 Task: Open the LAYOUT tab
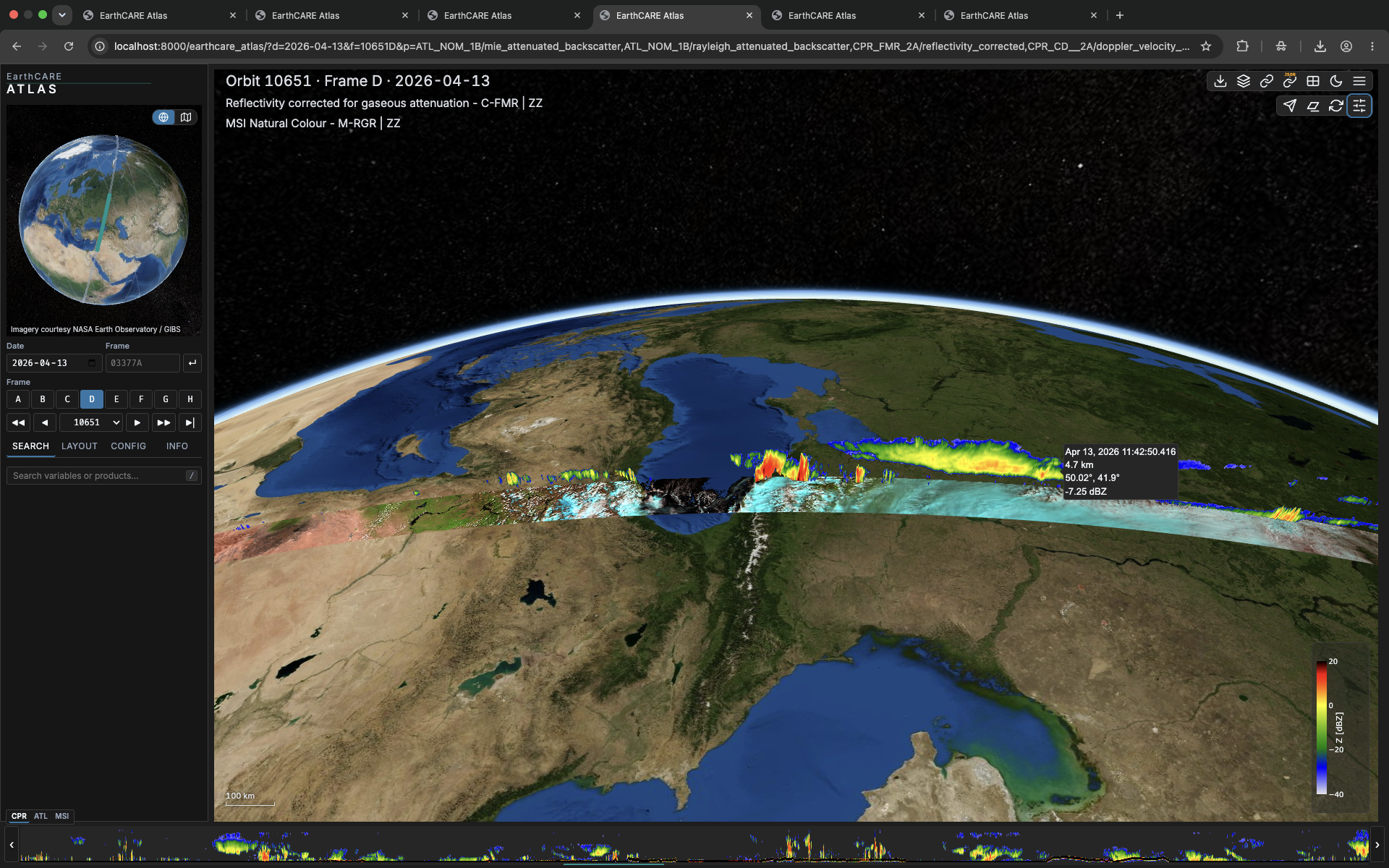(x=80, y=446)
